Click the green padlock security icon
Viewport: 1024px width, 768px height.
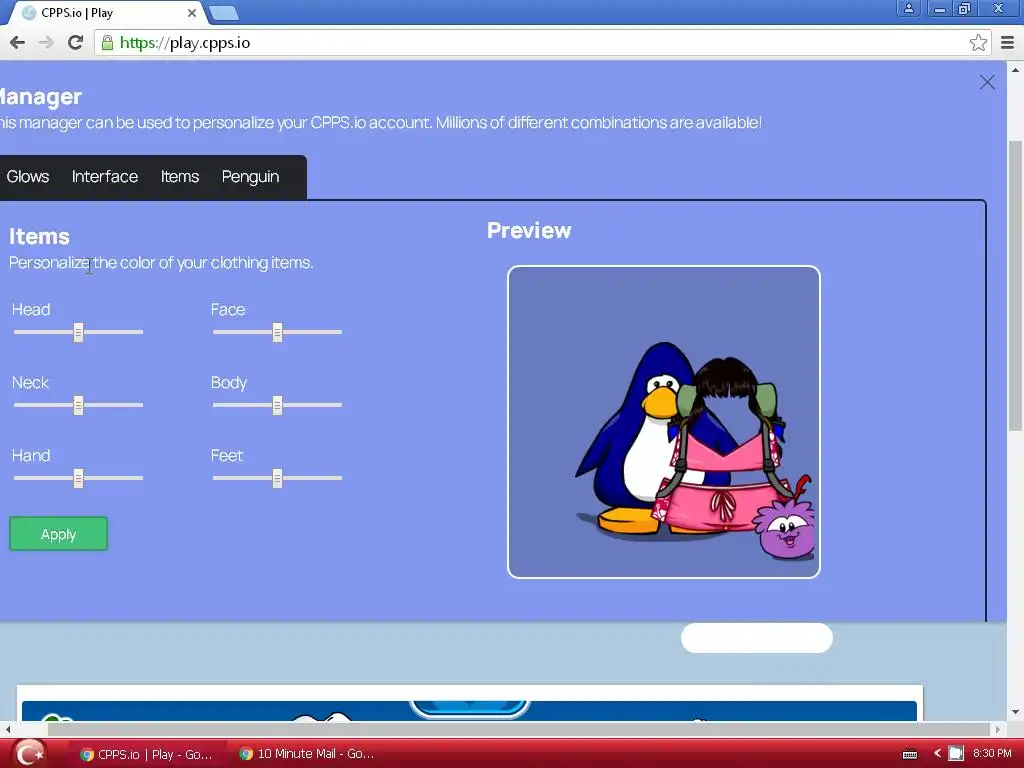tap(107, 43)
